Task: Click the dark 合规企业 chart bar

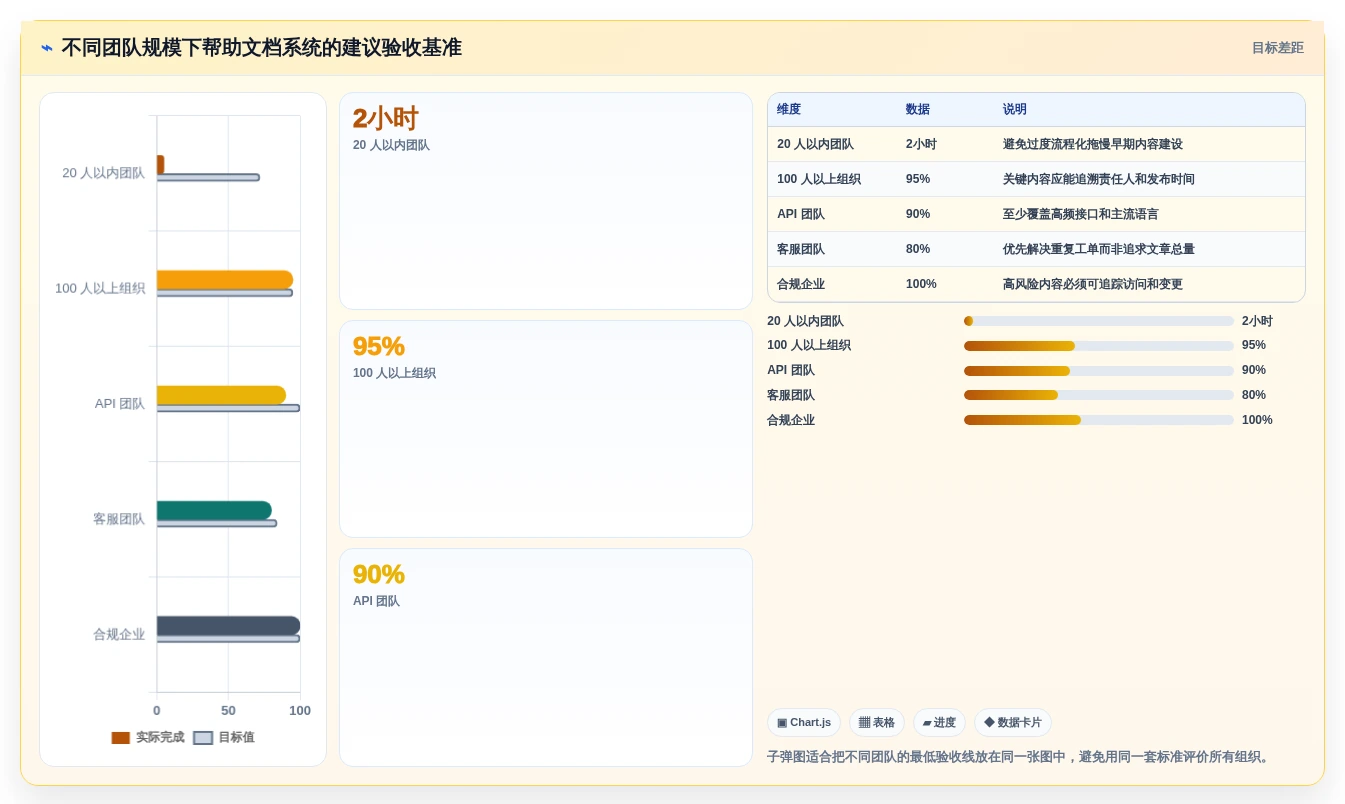Action: tap(228, 626)
